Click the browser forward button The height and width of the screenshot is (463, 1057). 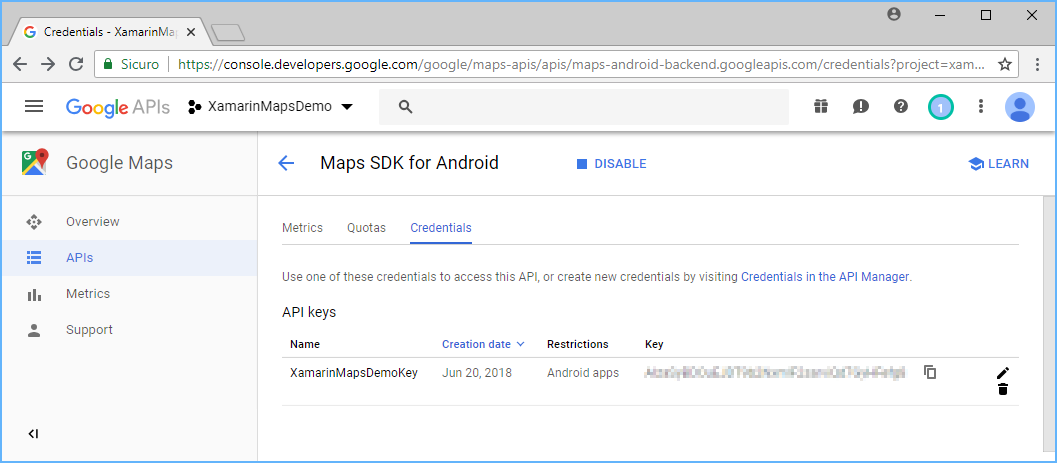click(48, 65)
